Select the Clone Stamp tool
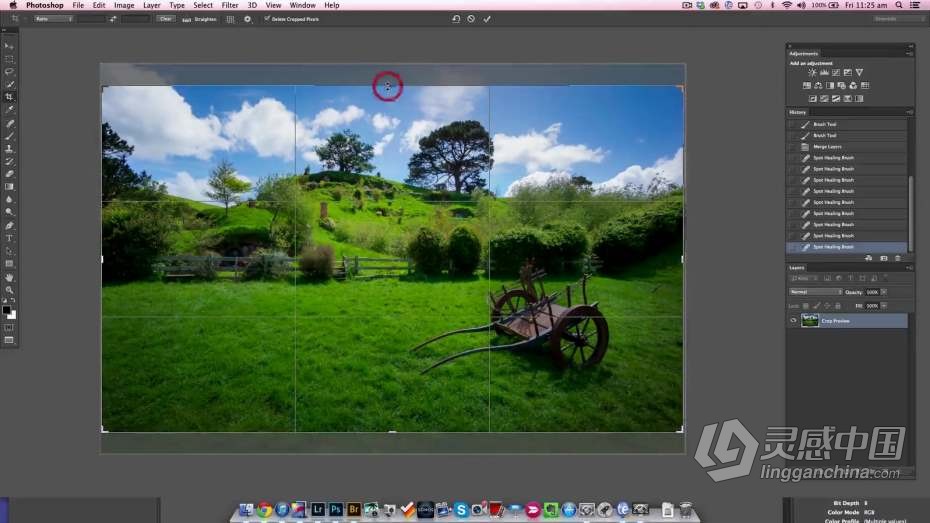The height and width of the screenshot is (523, 930). coord(9,148)
